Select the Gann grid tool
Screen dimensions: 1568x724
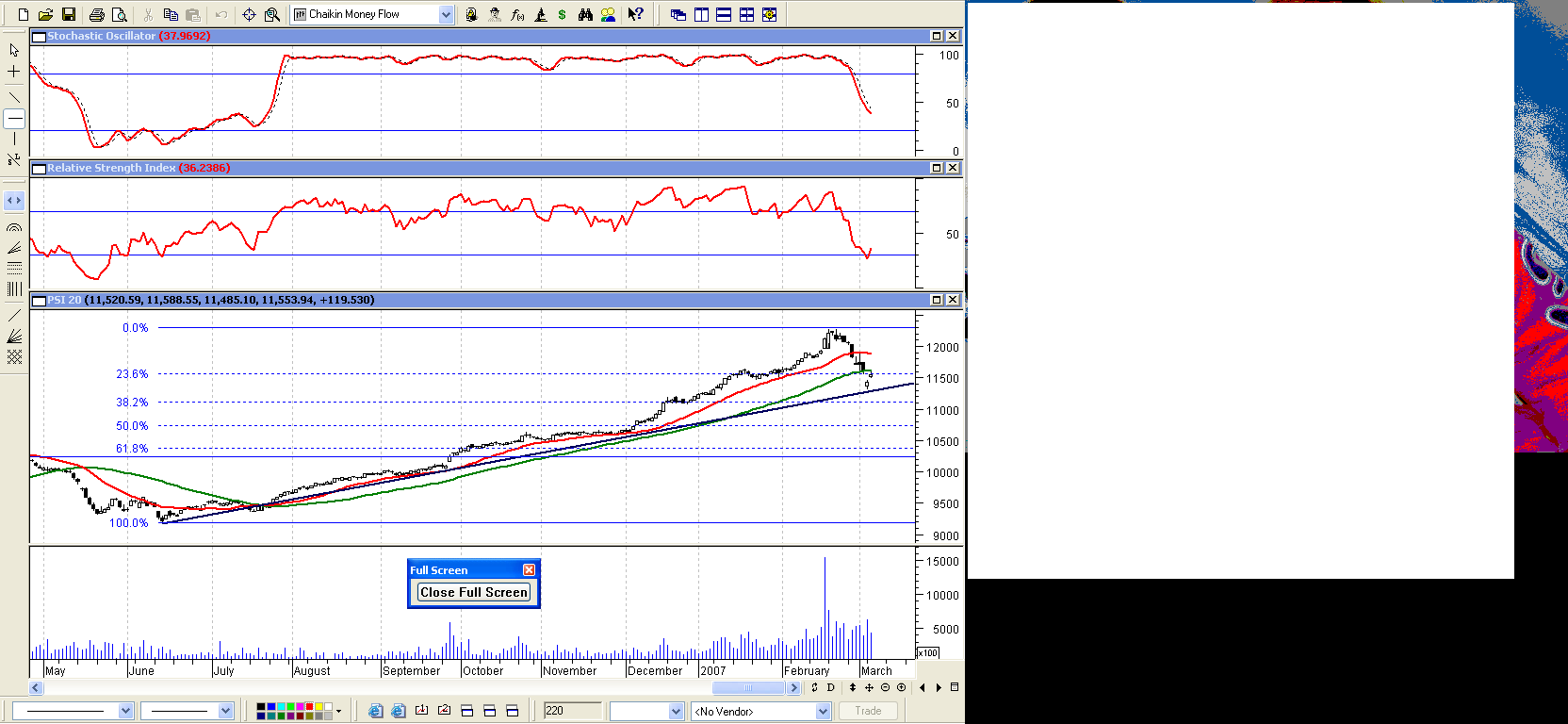click(x=14, y=357)
